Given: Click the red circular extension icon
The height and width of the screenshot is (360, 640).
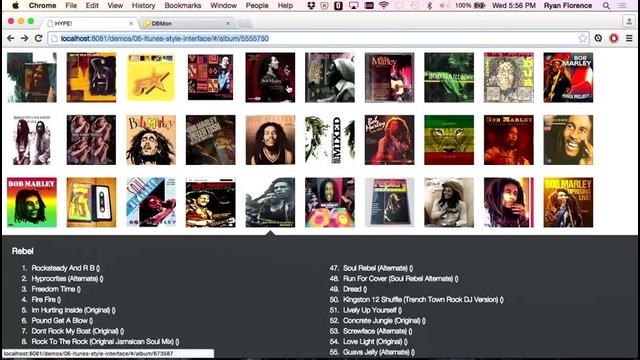Looking at the screenshot, I should click(x=614, y=38).
